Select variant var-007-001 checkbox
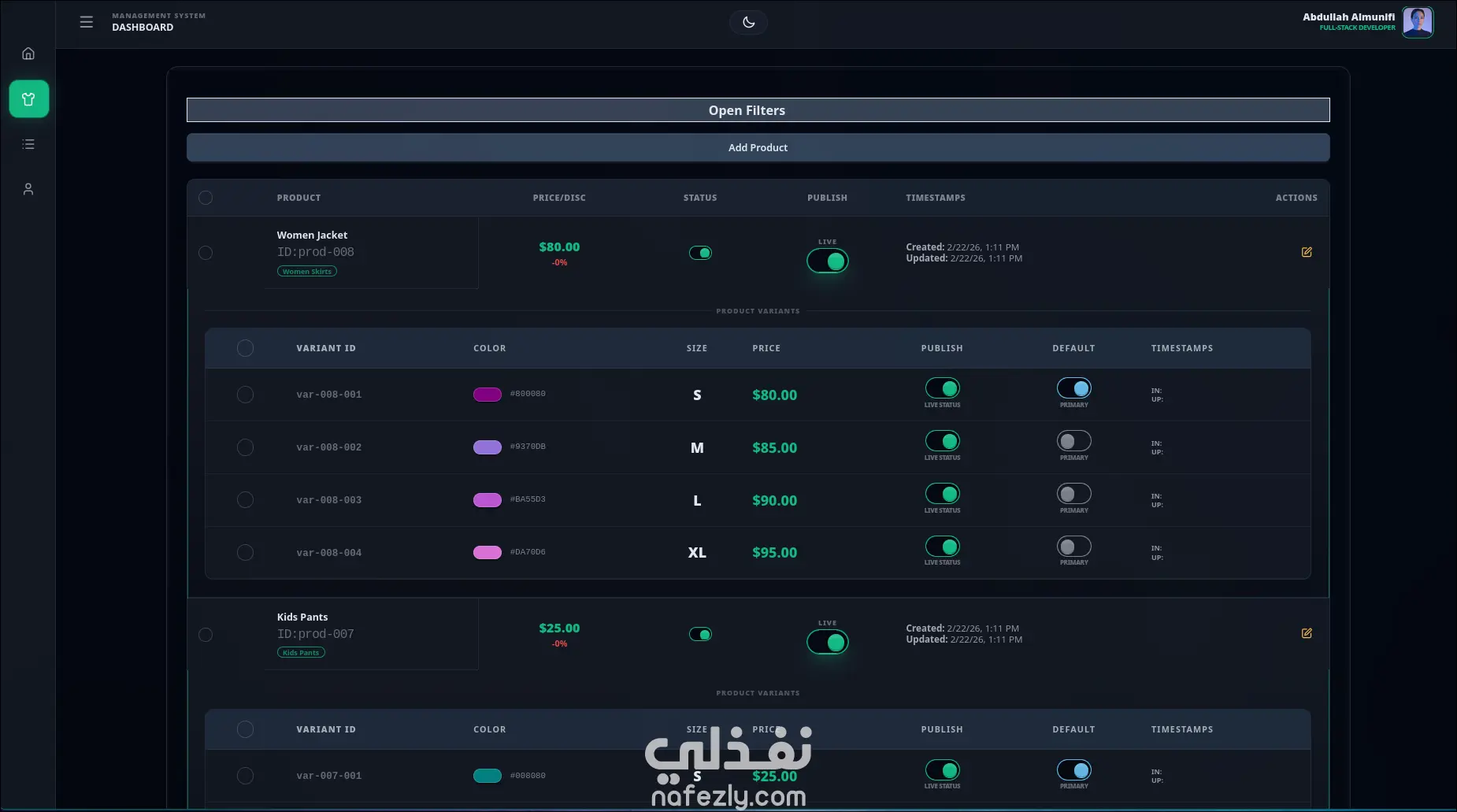Image resolution: width=1457 pixels, height=812 pixels. click(245, 776)
